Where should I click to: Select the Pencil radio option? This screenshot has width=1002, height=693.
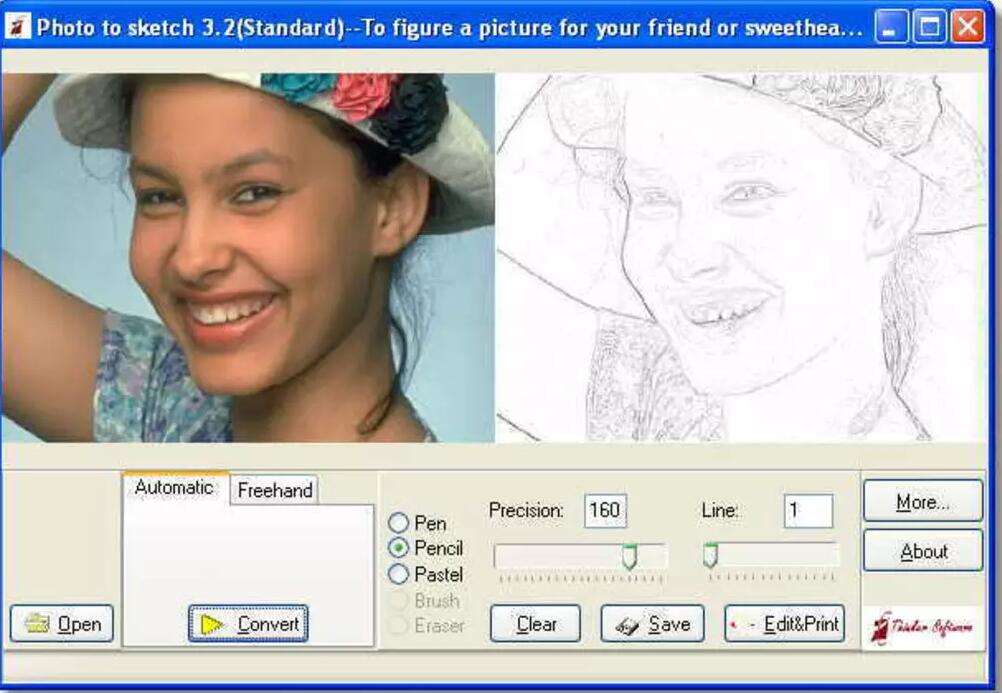tap(399, 548)
